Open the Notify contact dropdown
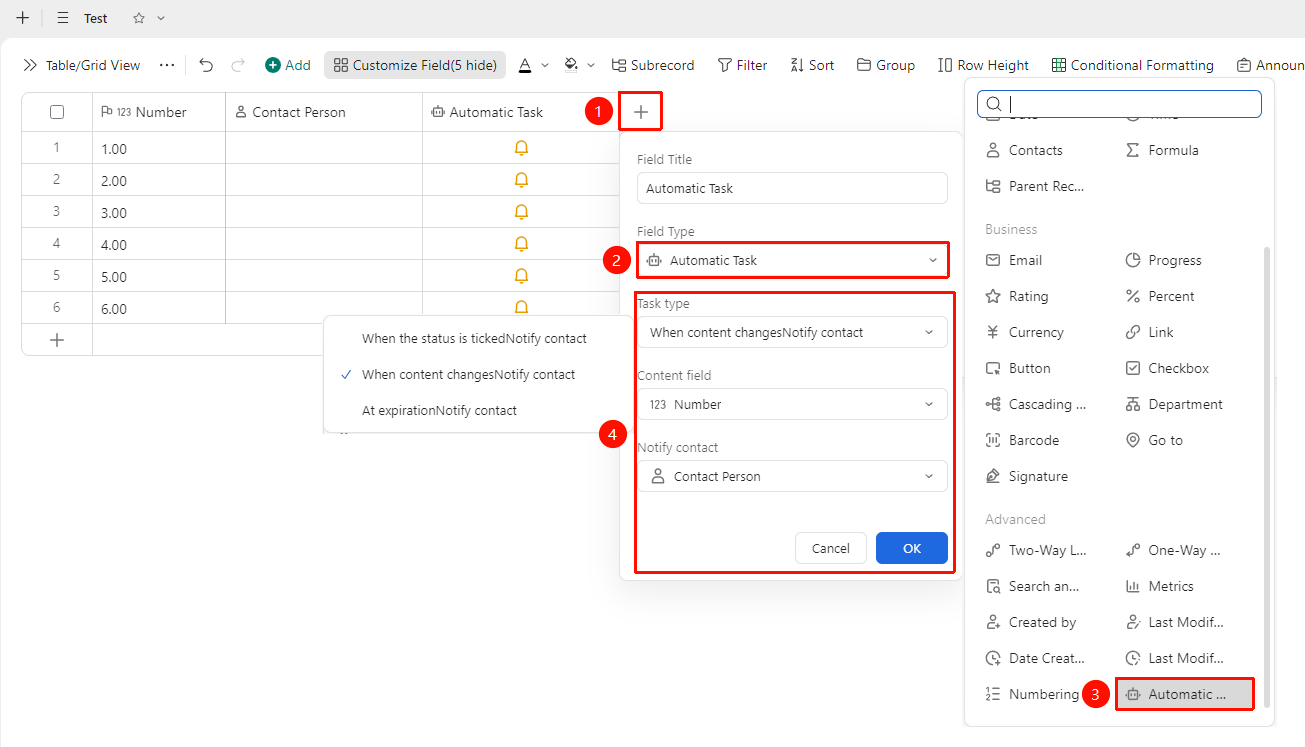The height and width of the screenshot is (747, 1305). click(792, 476)
